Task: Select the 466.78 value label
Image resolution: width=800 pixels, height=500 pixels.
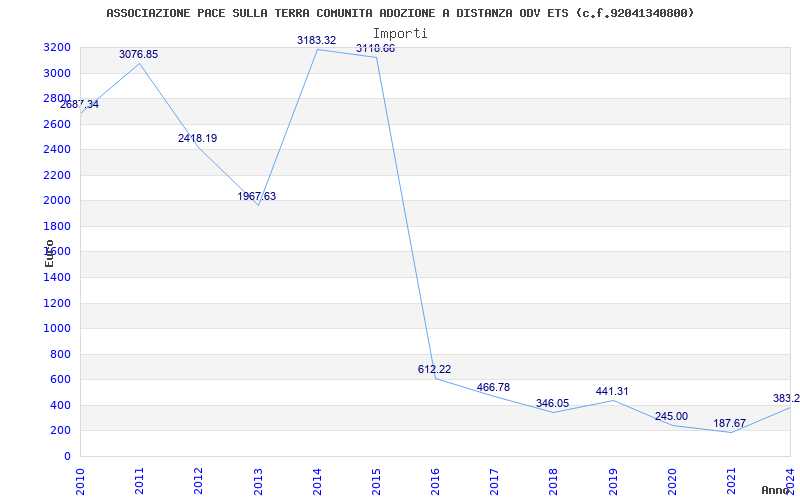Action: click(x=493, y=387)
